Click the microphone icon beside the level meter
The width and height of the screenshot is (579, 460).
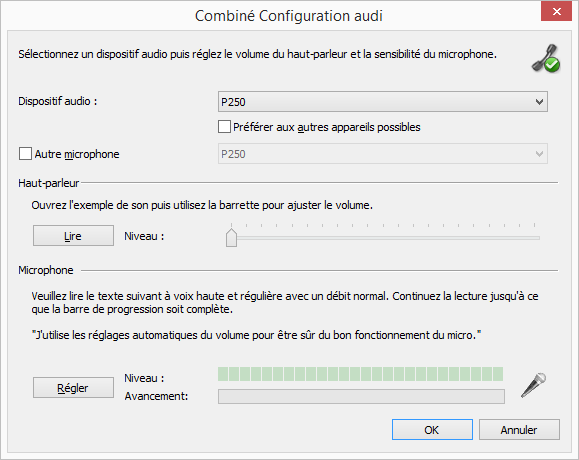[x=534, y=385]
